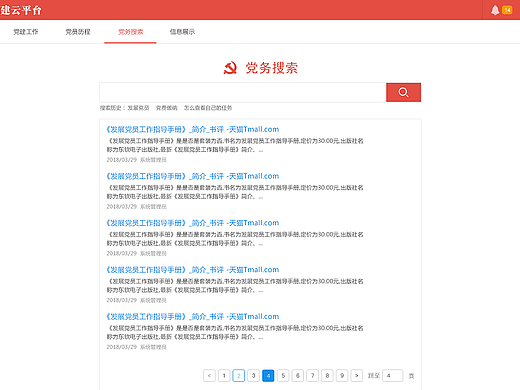Go to next page arrow in pagination
The width and height of the screenshot is (520, 390).
(x=357, y=376)
